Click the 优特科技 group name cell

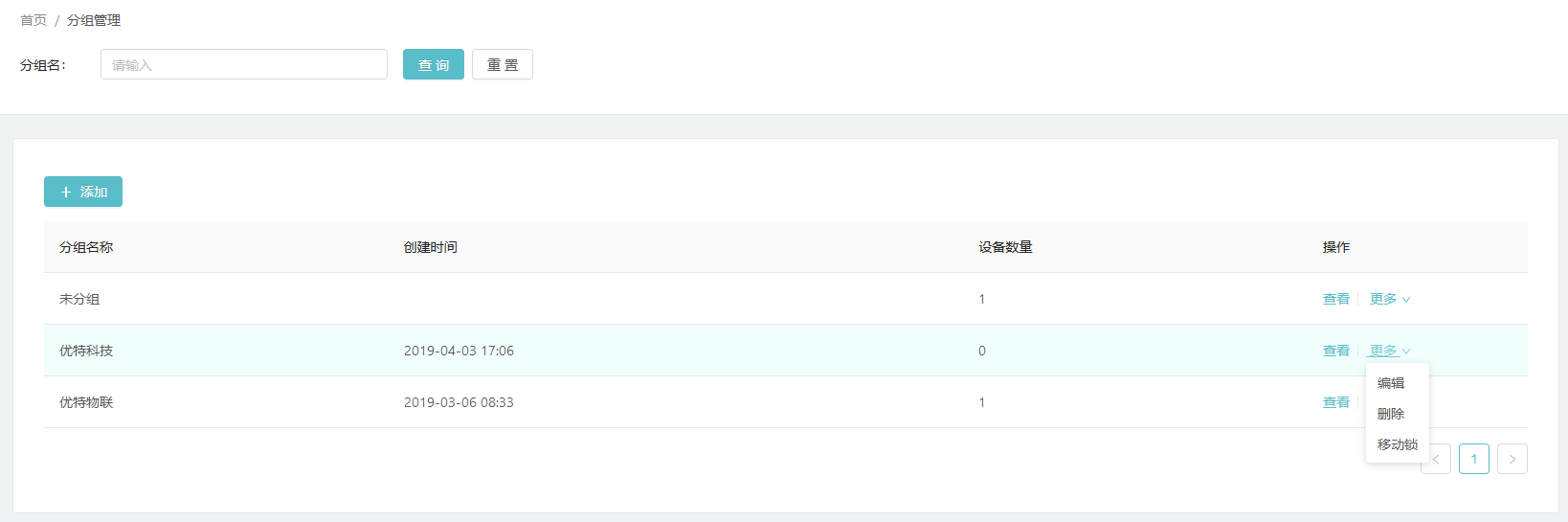point(86,351)
